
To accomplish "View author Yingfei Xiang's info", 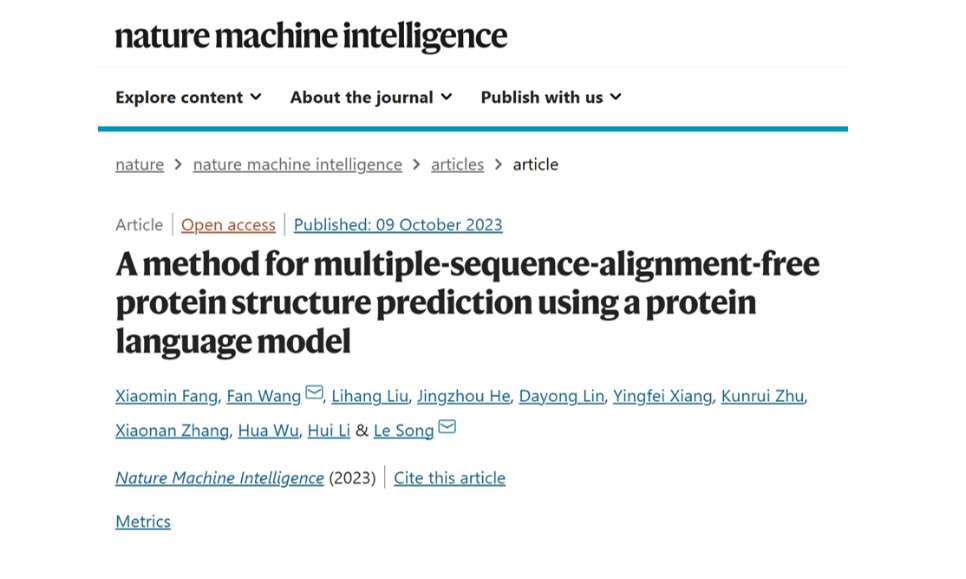I will point(663,396).
